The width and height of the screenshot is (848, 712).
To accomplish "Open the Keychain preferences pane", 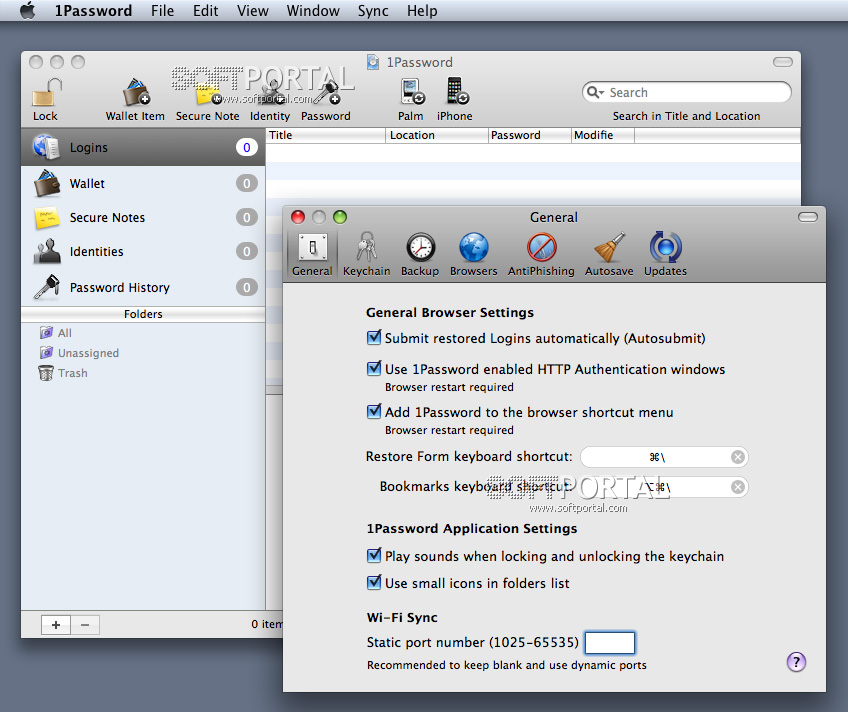I will click(367, 254).
